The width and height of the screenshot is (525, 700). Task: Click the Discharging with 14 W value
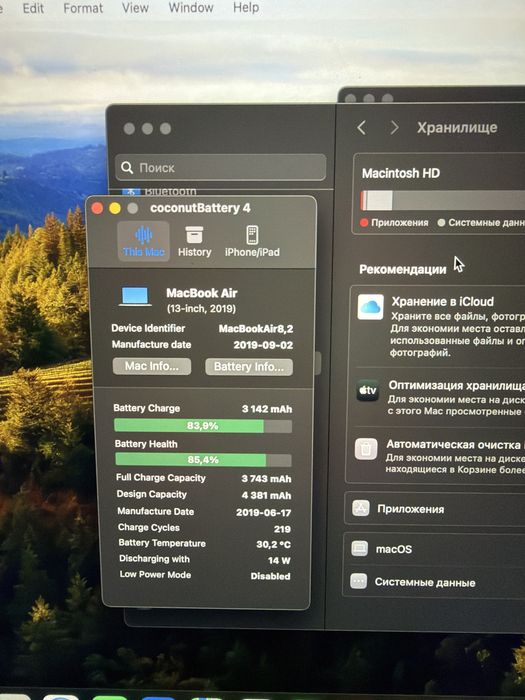(279, 560)
